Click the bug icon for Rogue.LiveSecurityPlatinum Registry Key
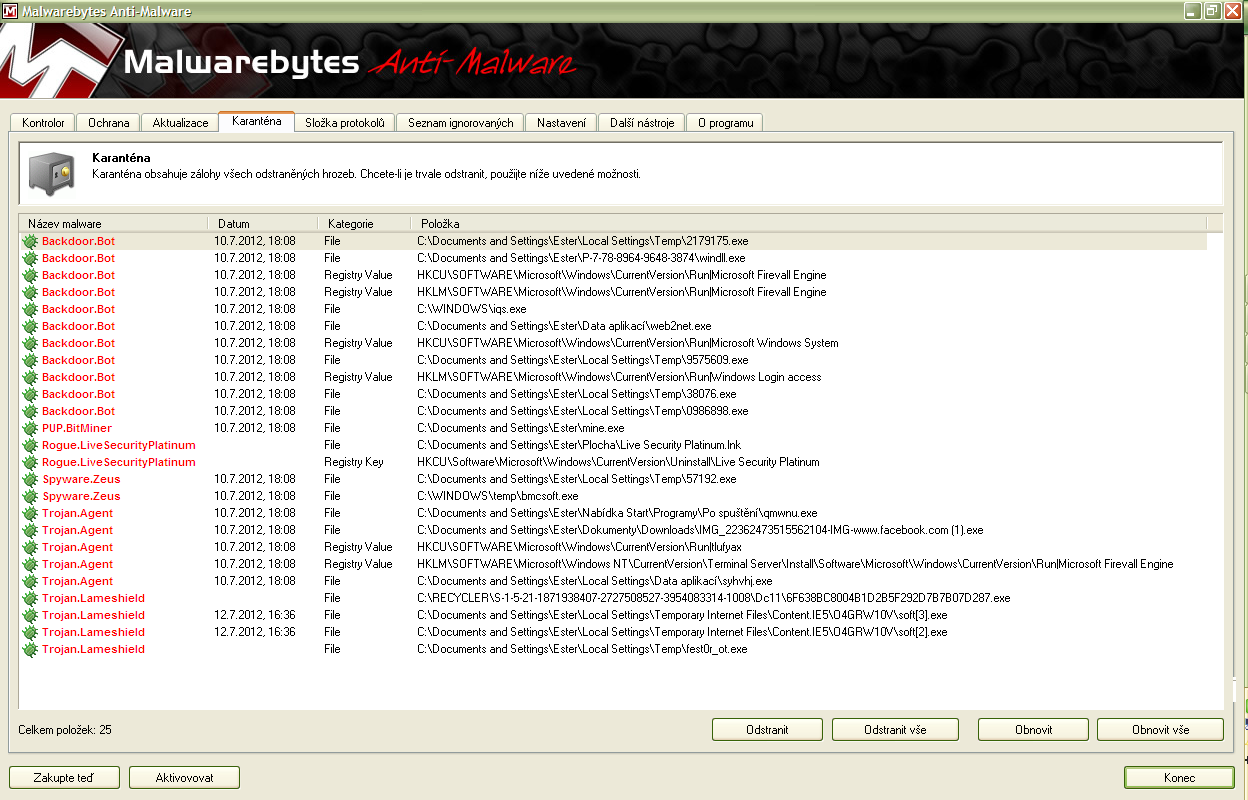The height and width of the screenshot is (800, 1248). (x=30, y=462)
